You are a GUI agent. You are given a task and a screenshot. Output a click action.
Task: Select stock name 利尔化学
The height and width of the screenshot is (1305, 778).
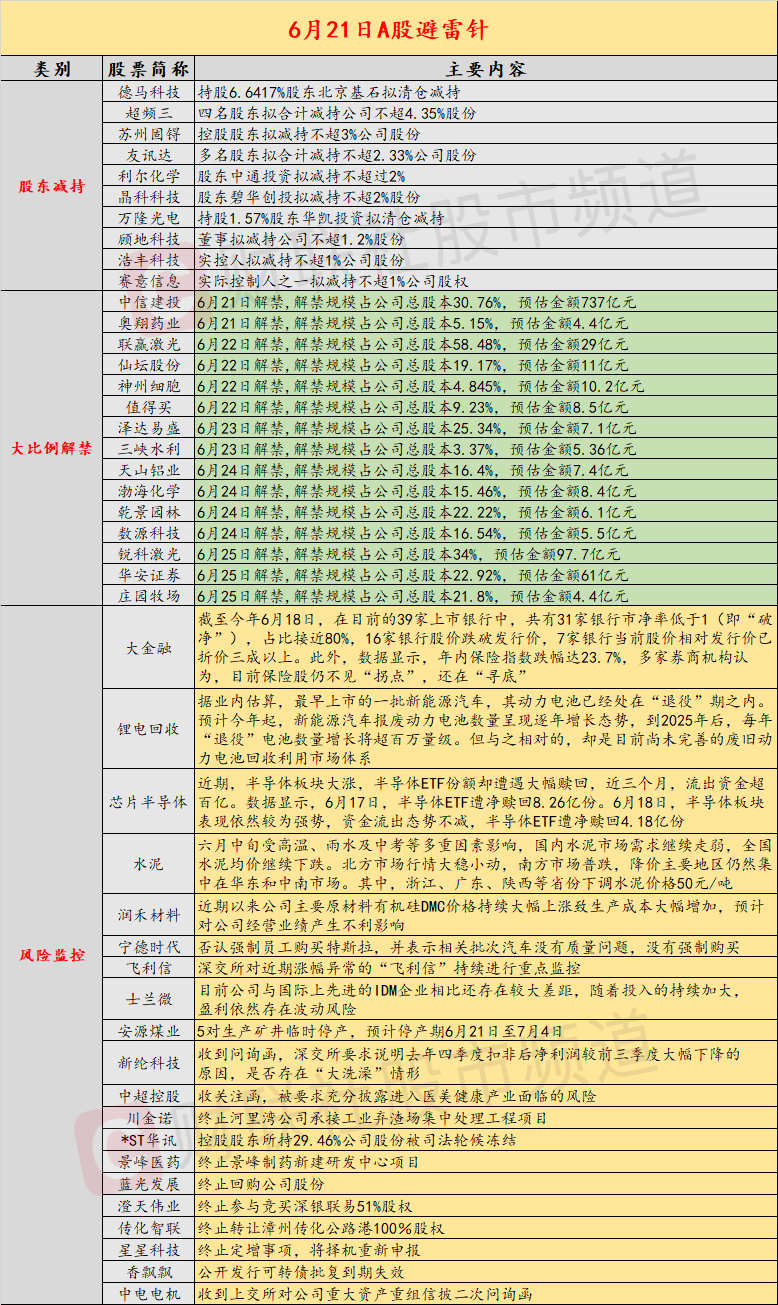click(148, 176)
